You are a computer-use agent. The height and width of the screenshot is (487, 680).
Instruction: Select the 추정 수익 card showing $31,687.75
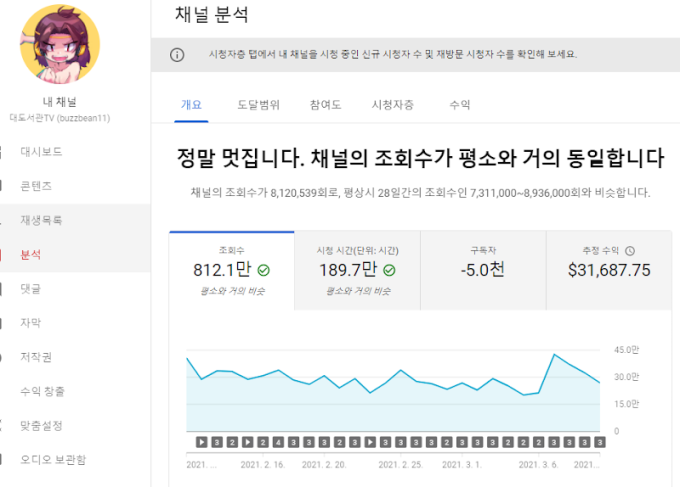608,270
